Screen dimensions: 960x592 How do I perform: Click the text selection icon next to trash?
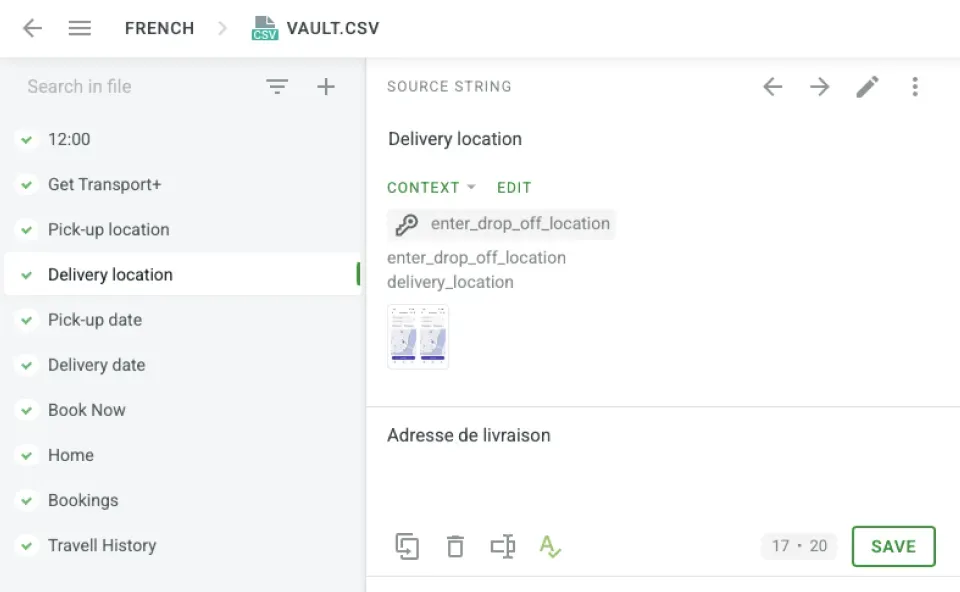(x=502, y=546)
